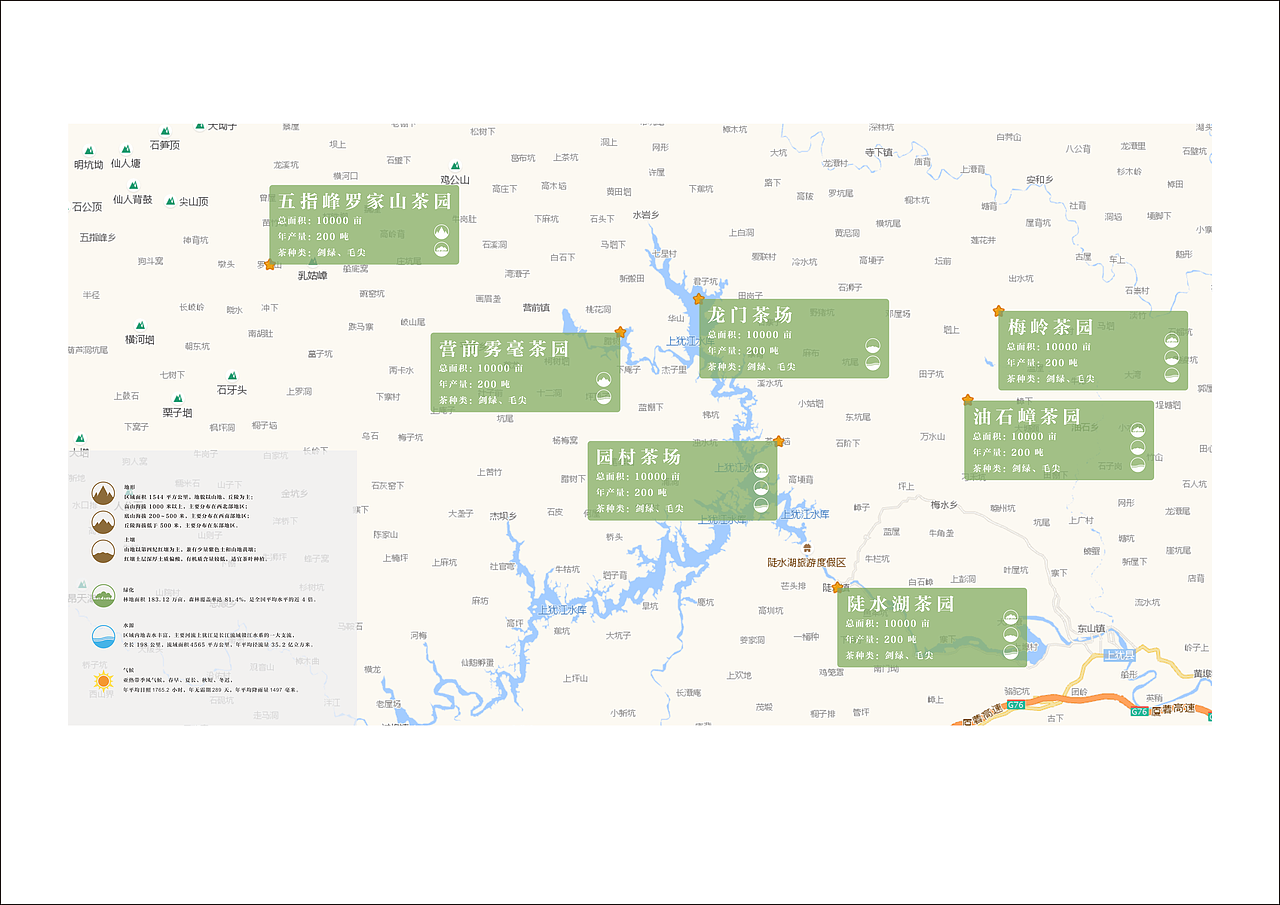Click the 五指峰罗家山茶园 card title
1280x905 pixels.
(x=364, y=201)
